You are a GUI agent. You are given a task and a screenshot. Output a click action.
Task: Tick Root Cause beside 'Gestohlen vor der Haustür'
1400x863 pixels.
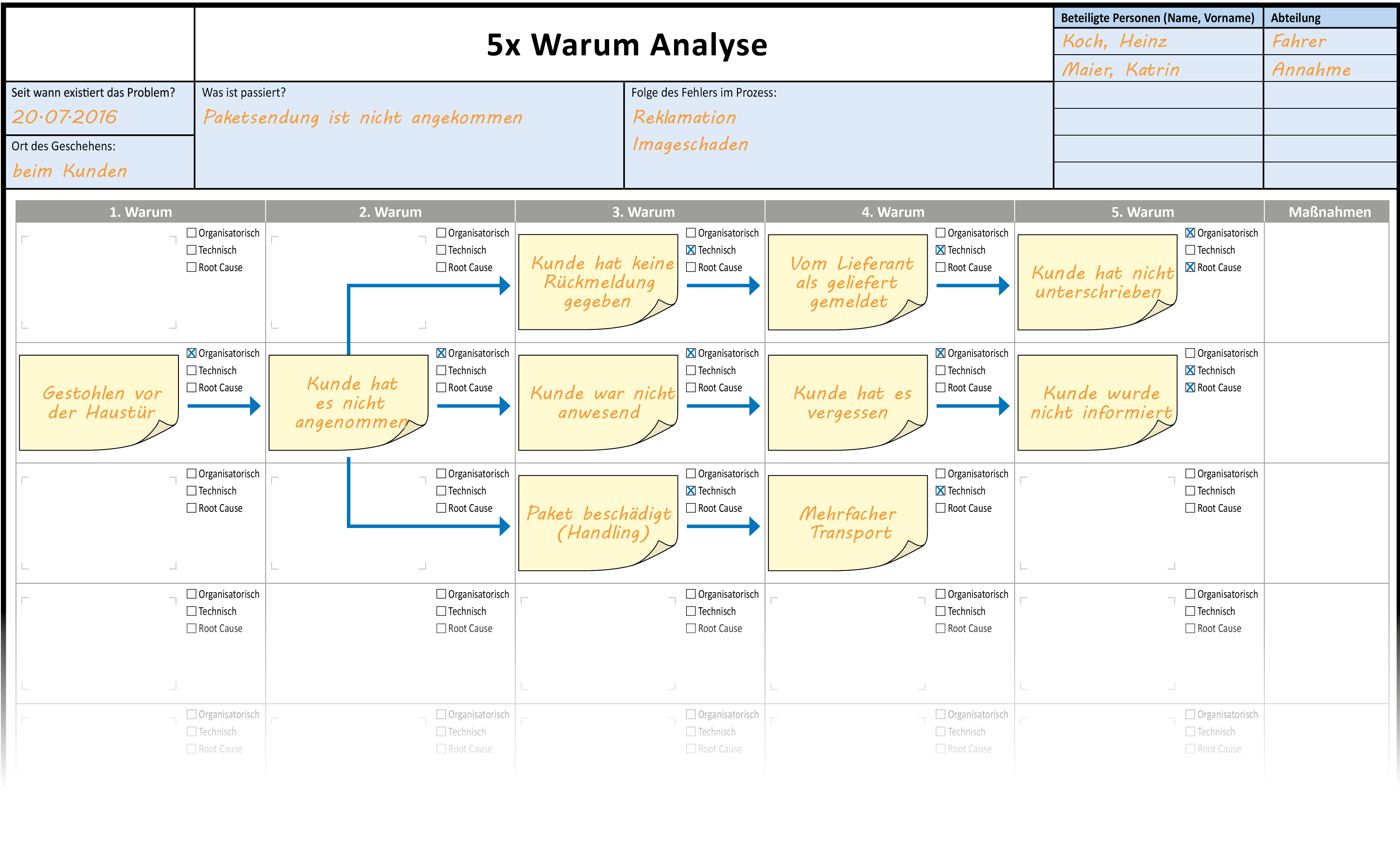192,387
